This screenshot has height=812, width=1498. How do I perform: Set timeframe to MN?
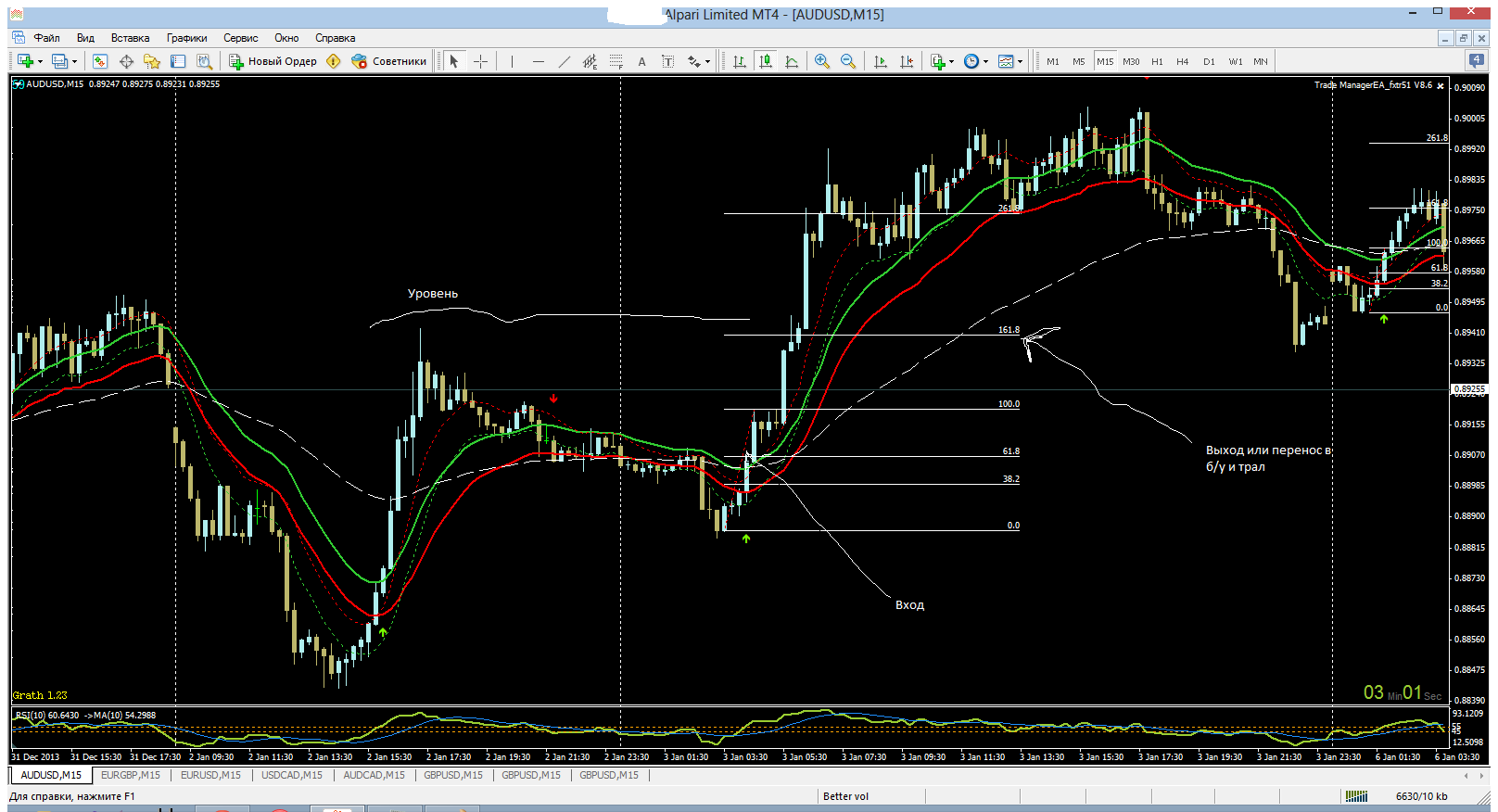point(1261,61)
